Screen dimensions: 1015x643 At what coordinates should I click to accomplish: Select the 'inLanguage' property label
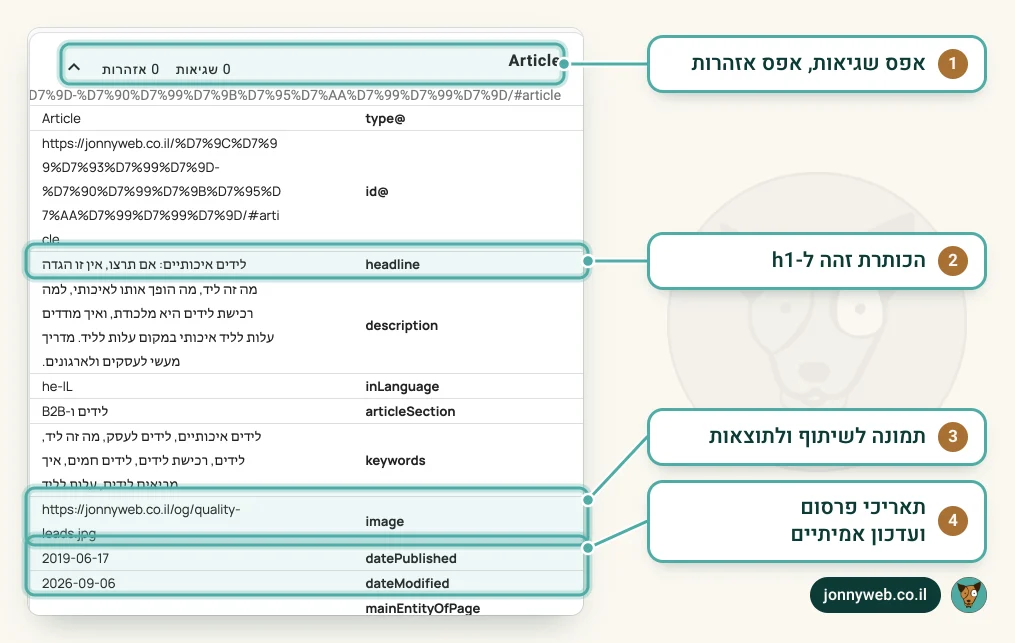click(x=402, y=387)
